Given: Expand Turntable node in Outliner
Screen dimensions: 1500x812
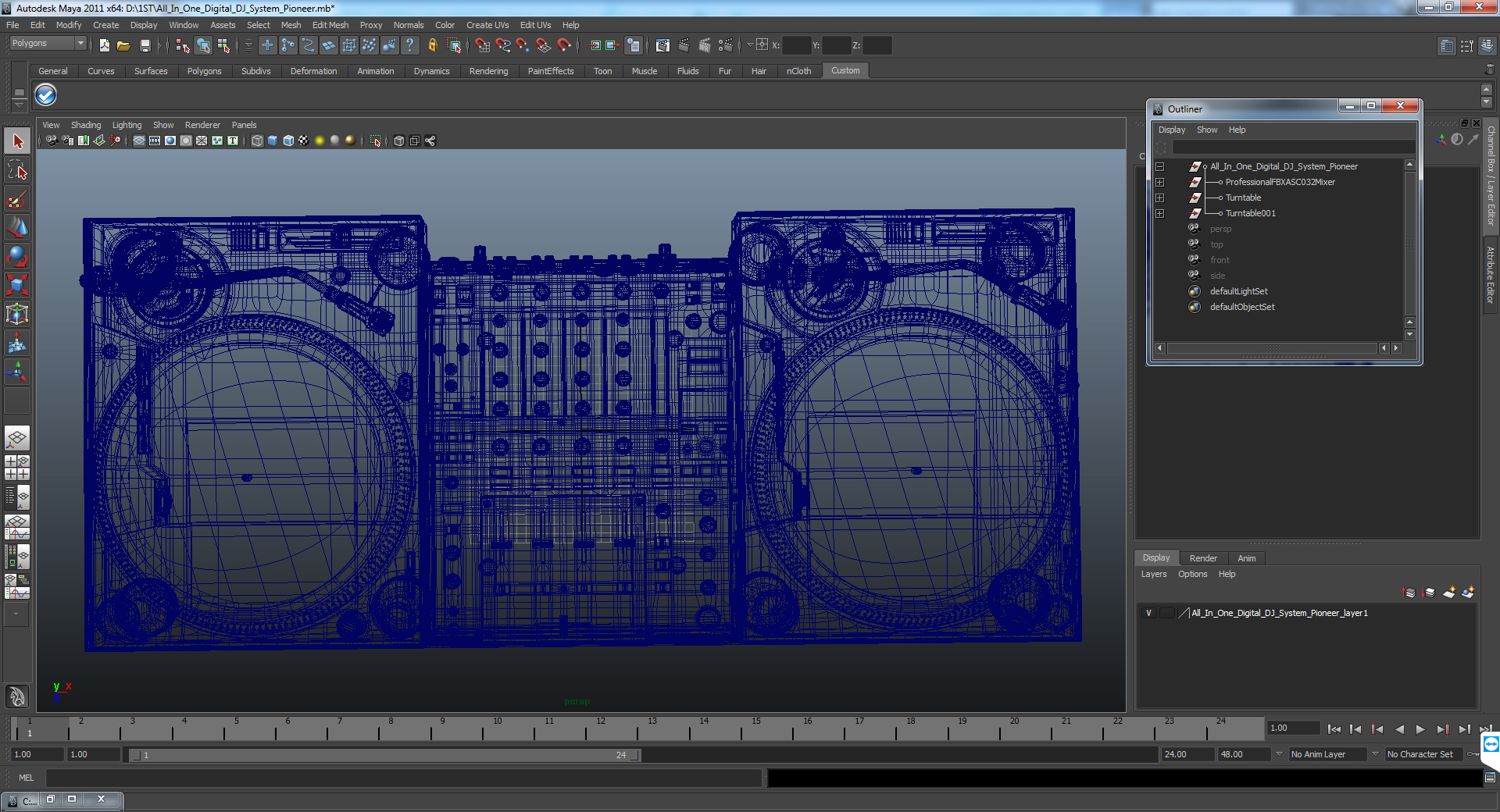Looking at the screenshot, I should [1160, 198].
